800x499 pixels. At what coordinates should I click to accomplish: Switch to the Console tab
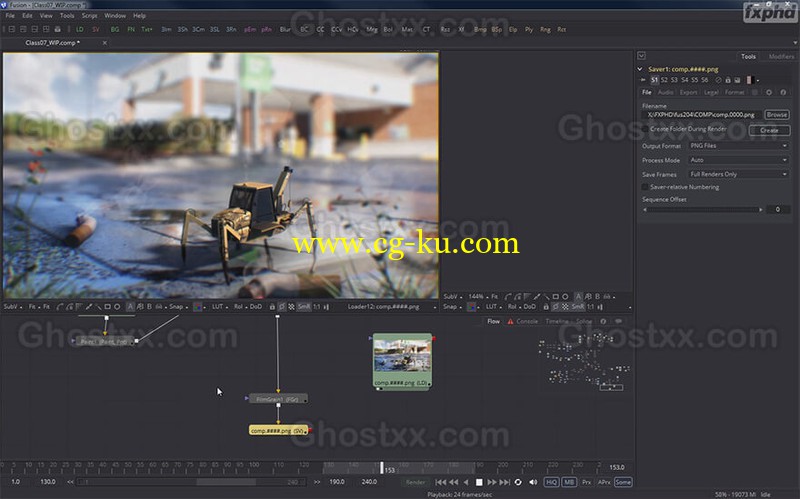[x=527, y=321]
